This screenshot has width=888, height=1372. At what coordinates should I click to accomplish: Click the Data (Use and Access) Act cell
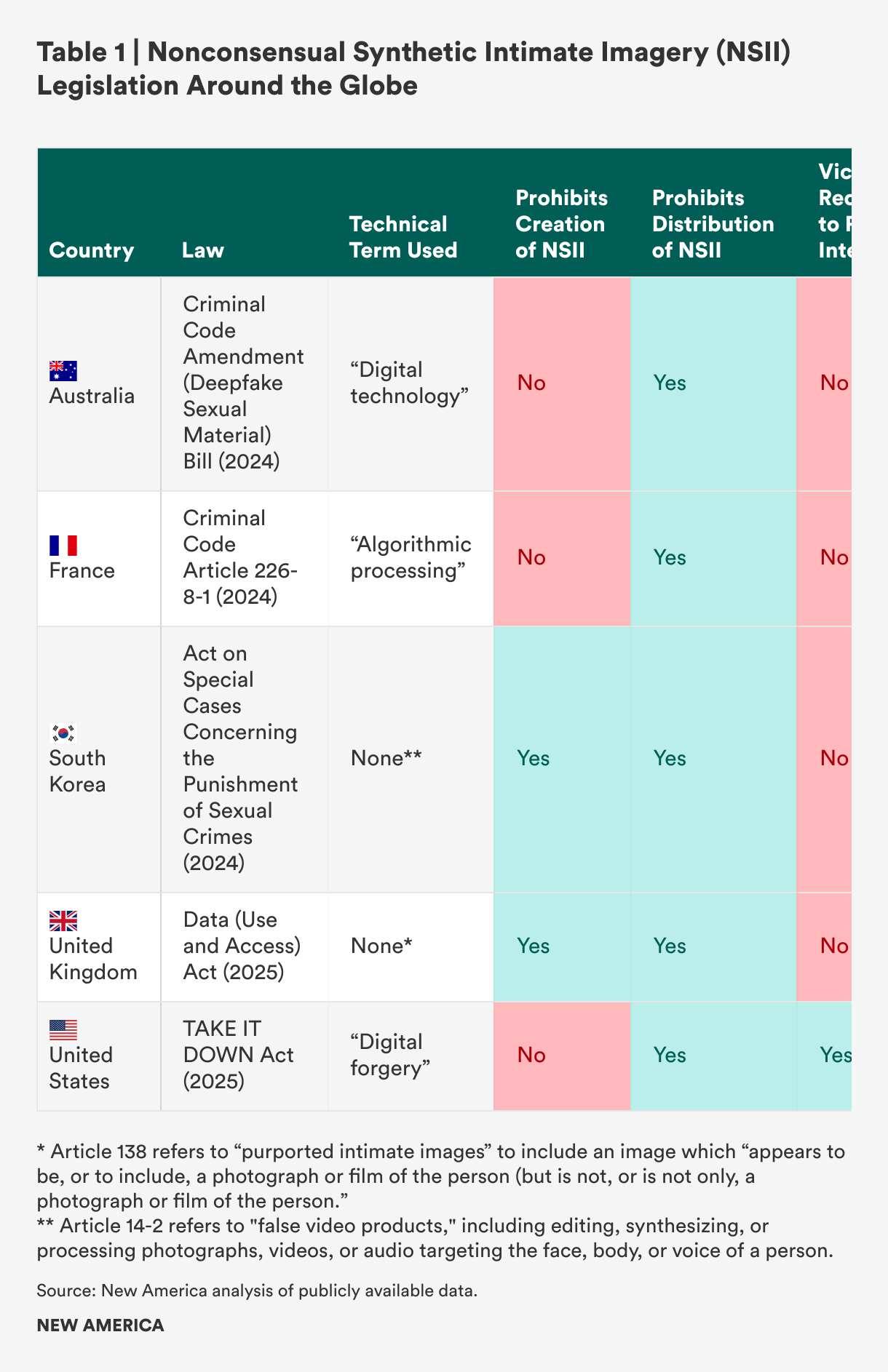pyautogui.click(x=242, y=946)
